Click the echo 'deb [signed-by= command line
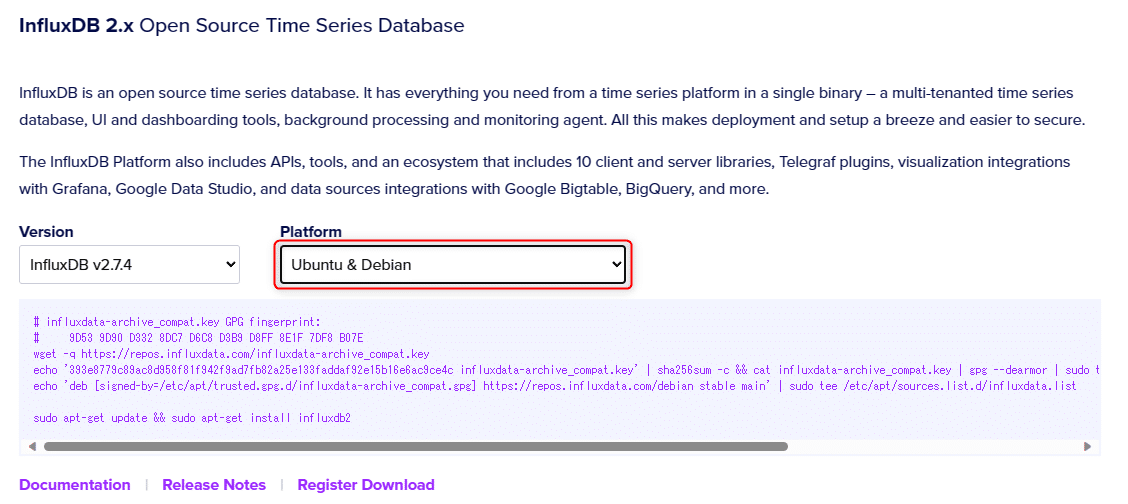Viewport: 1128px width, 504px height. [555, 386]
